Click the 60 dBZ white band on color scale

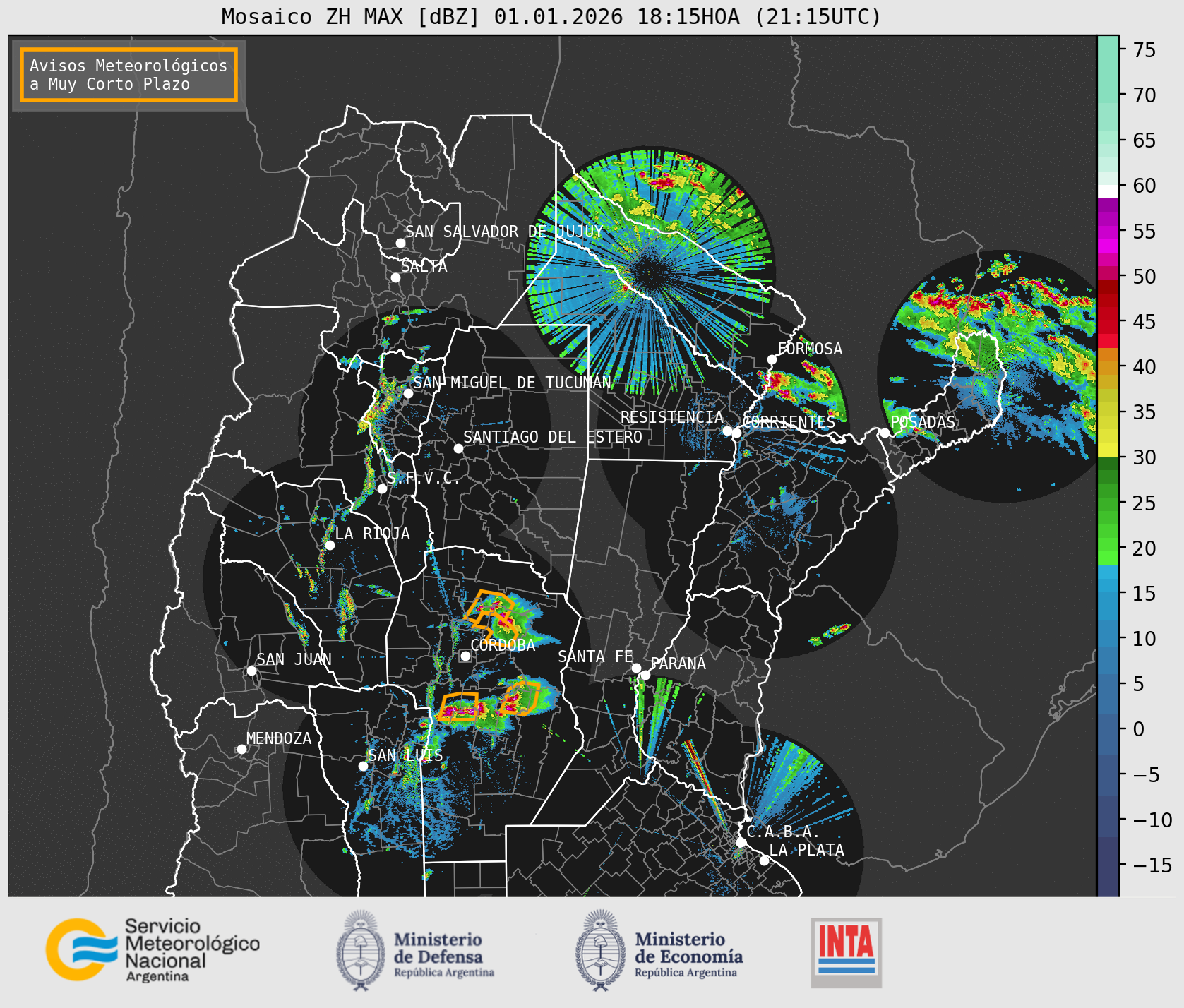[1108, 191]
